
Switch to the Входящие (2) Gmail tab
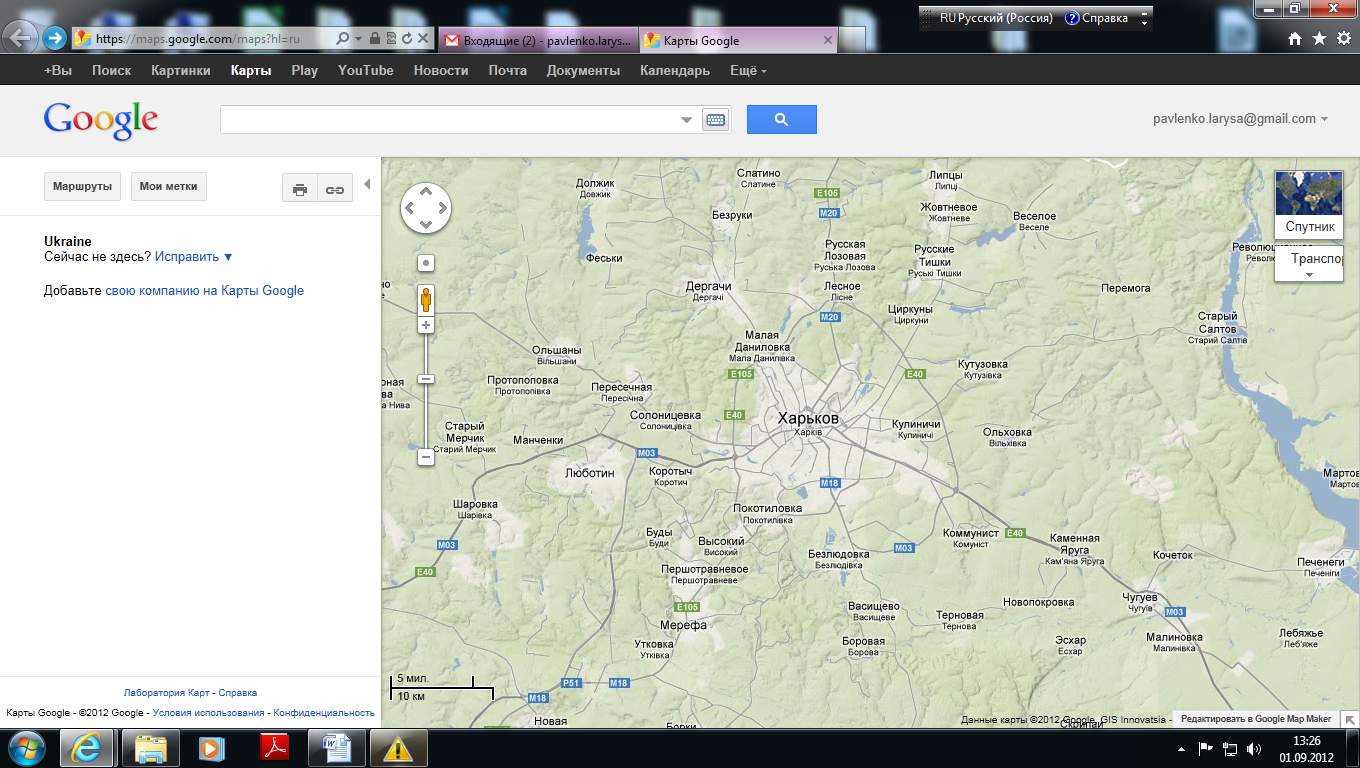coord(539,41)
